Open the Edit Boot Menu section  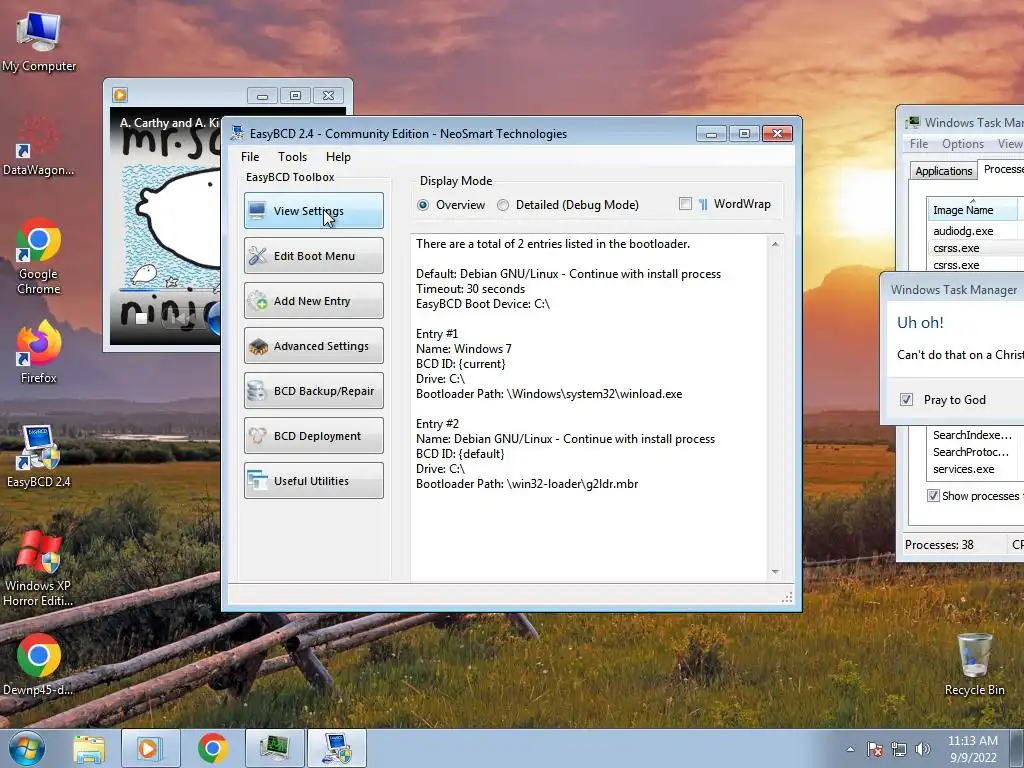click(x=313, y=256)
